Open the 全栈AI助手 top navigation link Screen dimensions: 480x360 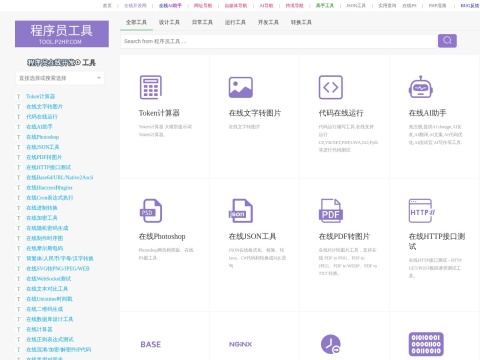pos(170,6)
